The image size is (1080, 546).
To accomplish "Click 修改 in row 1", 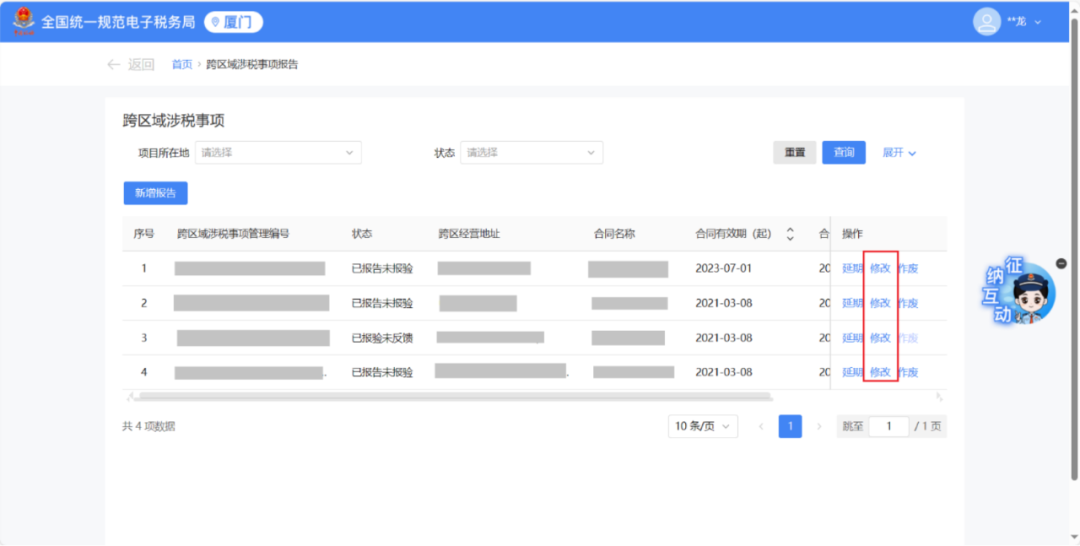I will coord(880,269).
